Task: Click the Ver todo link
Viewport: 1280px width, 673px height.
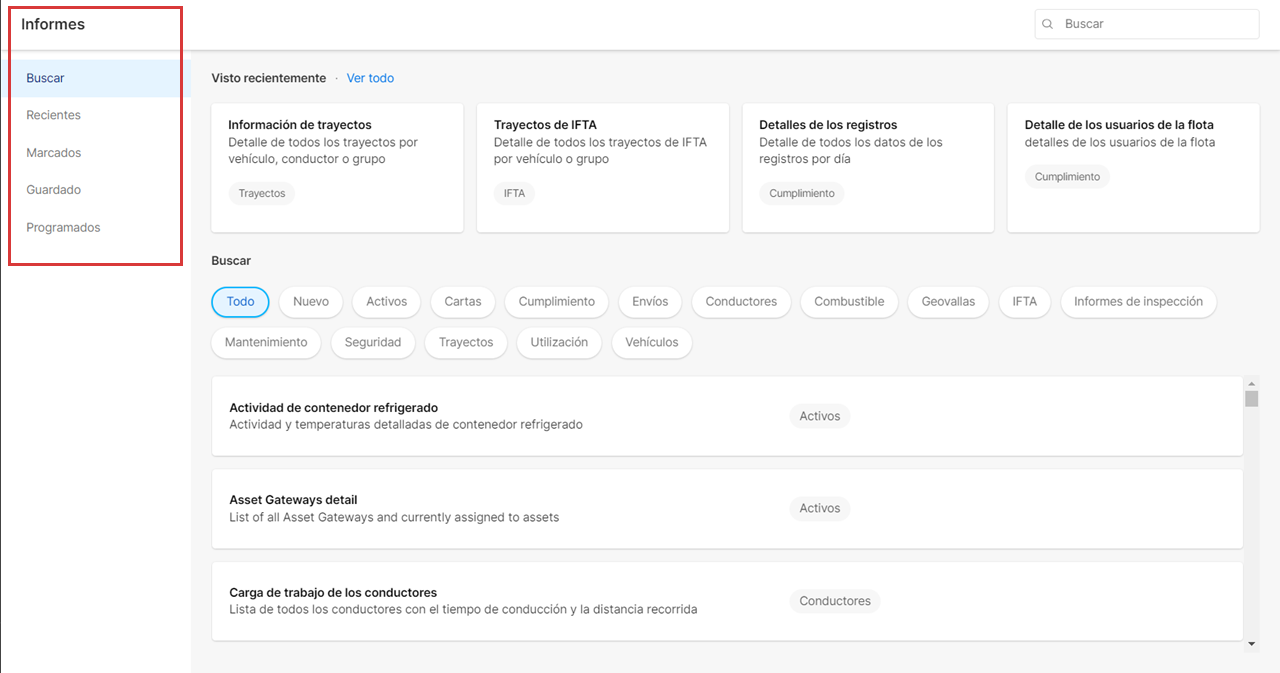Action: tap(370, 78)
